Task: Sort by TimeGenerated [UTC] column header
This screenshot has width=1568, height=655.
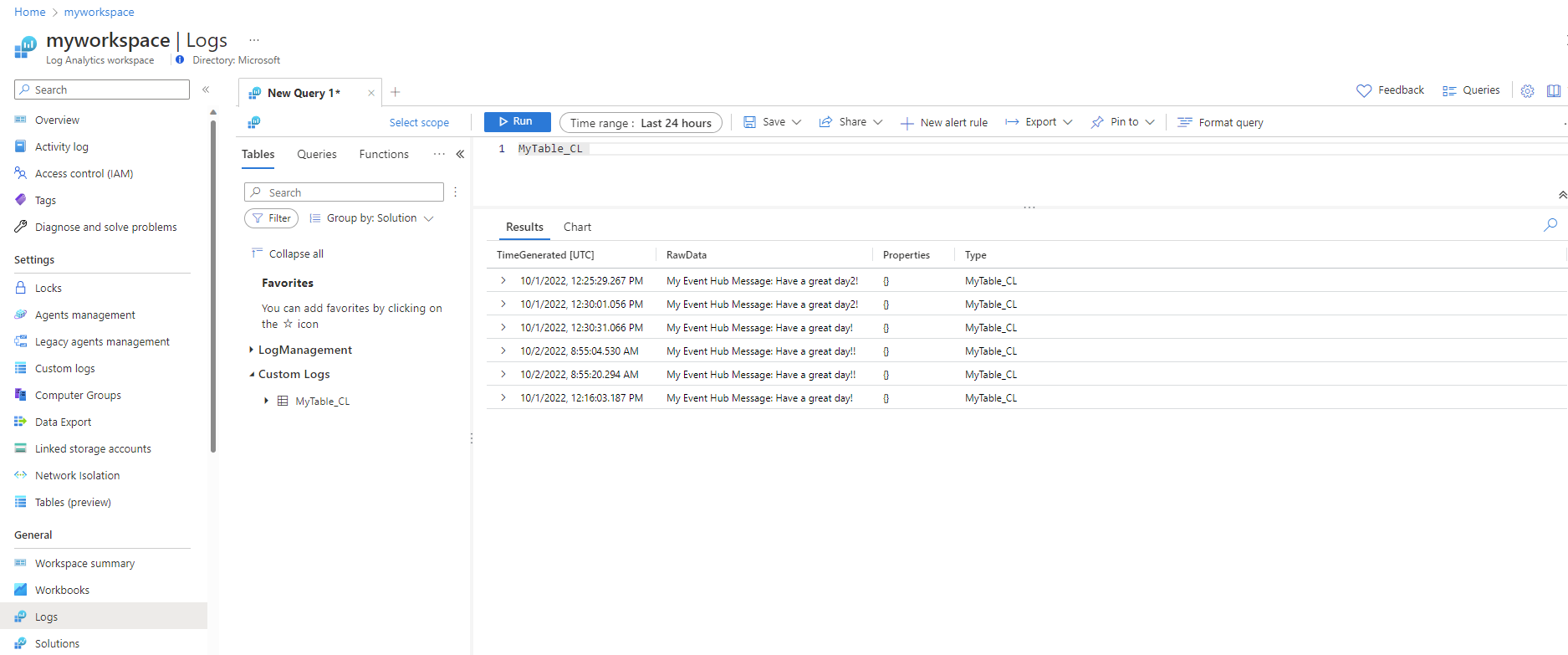Action: point(545,255)
